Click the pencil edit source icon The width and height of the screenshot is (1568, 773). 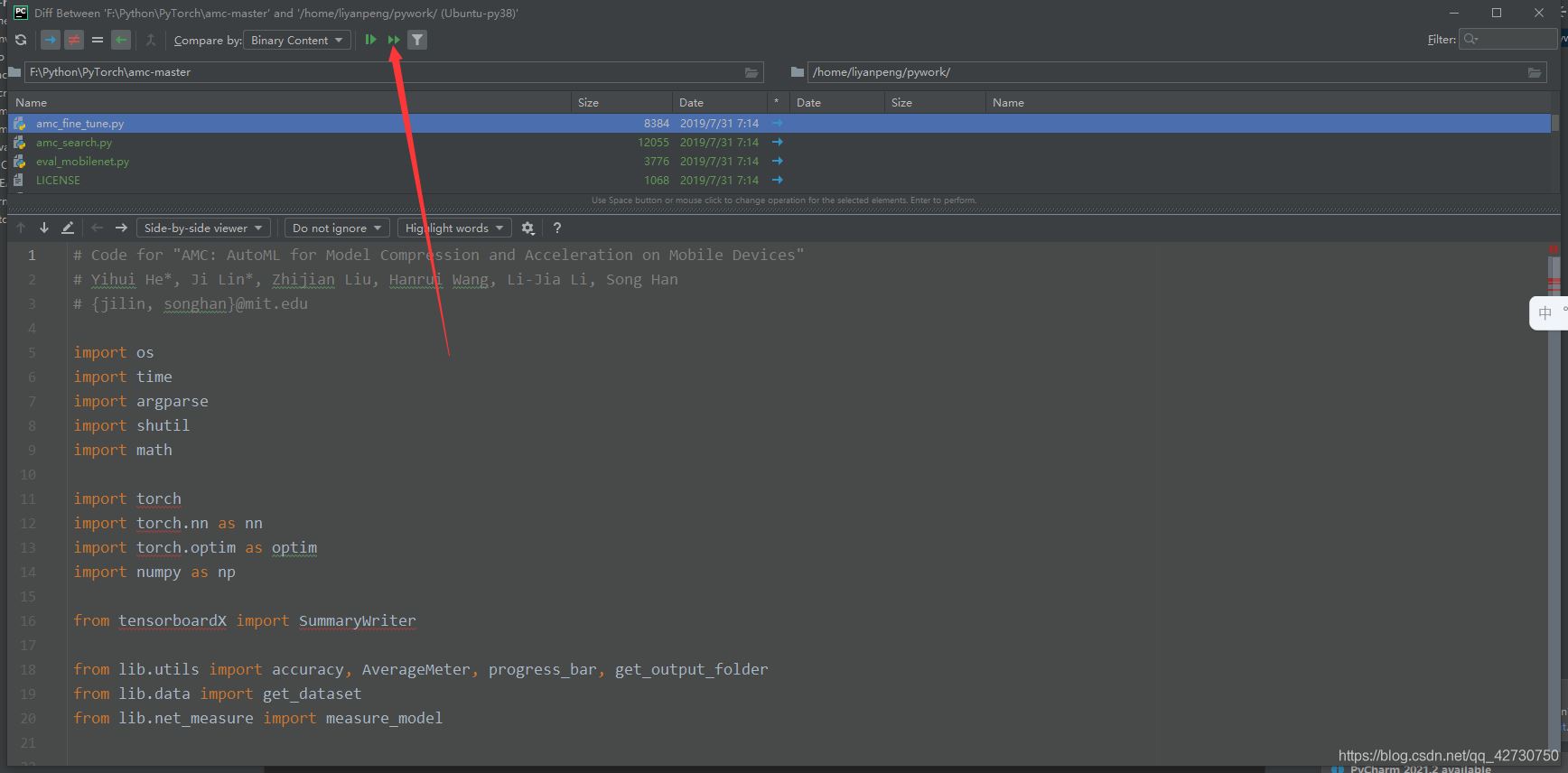point(68,228)
